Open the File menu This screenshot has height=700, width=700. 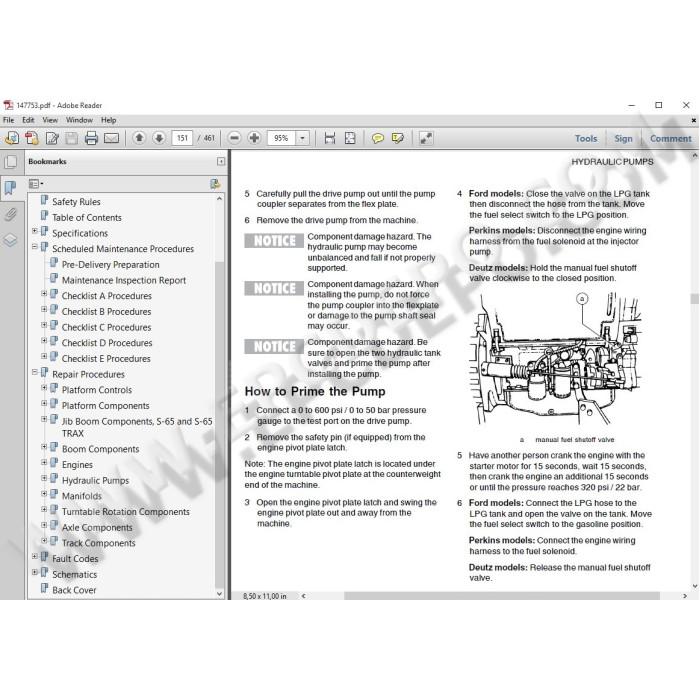click(x=8, y=120)
